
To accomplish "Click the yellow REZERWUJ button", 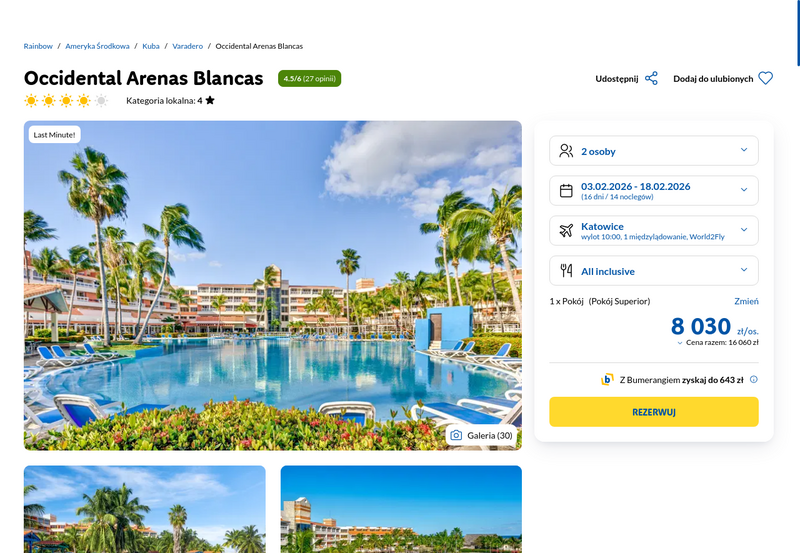I will [x=654, y=412].
